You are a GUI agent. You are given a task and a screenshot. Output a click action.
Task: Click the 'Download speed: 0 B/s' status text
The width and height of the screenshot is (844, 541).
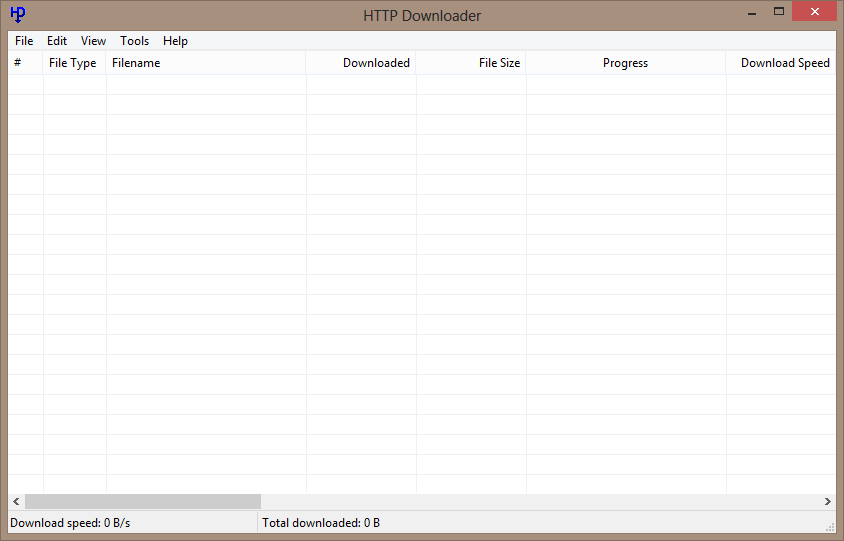70,523
